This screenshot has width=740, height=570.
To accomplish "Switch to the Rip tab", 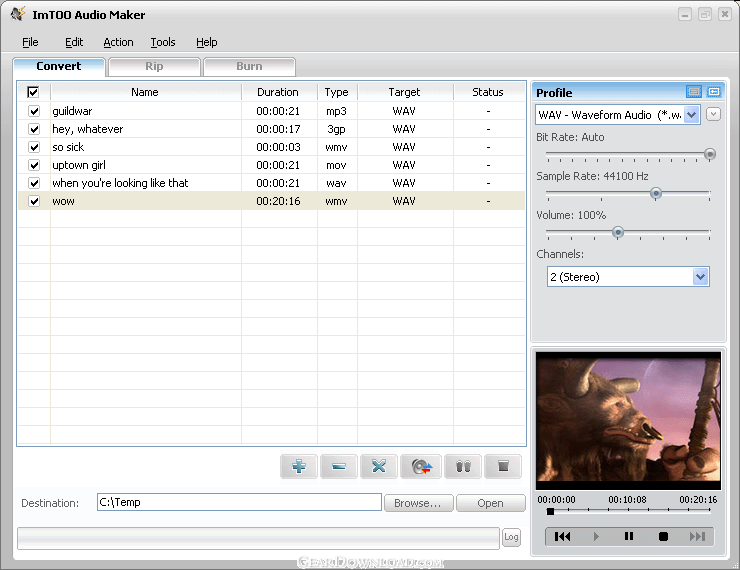I will point(154,67).
